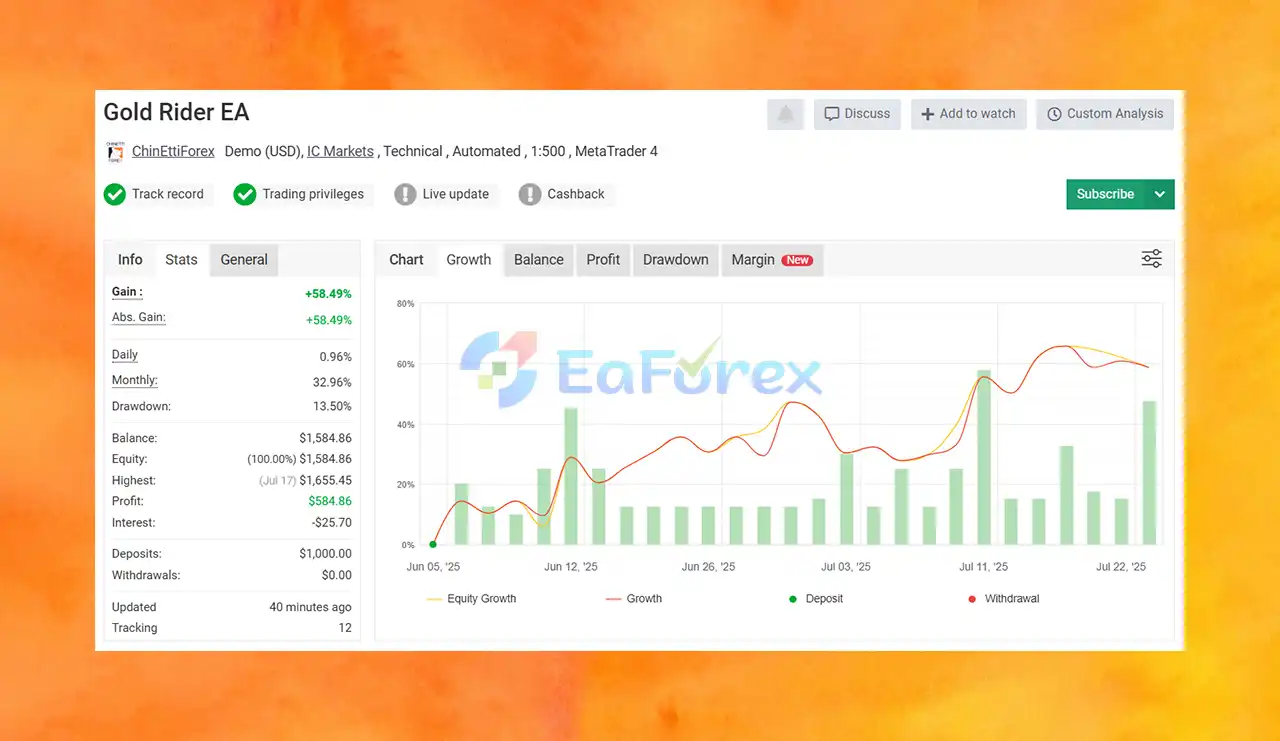Follow the IC Markets broker link

(x=340, y=152)
